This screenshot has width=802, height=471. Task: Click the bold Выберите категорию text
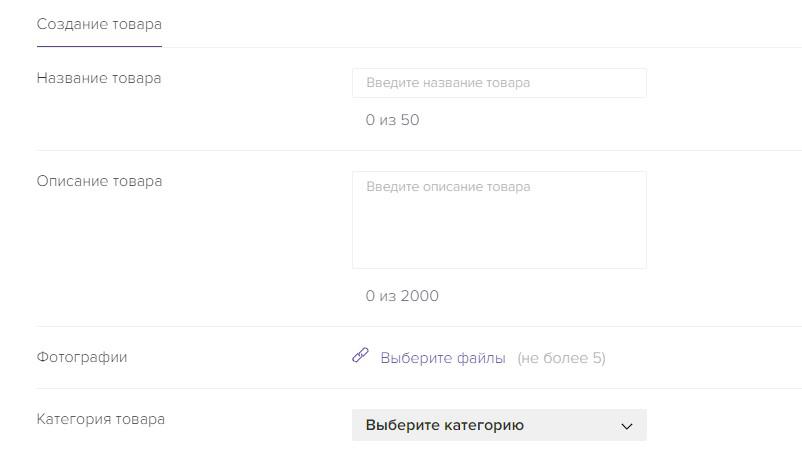(x=444, y=425)
